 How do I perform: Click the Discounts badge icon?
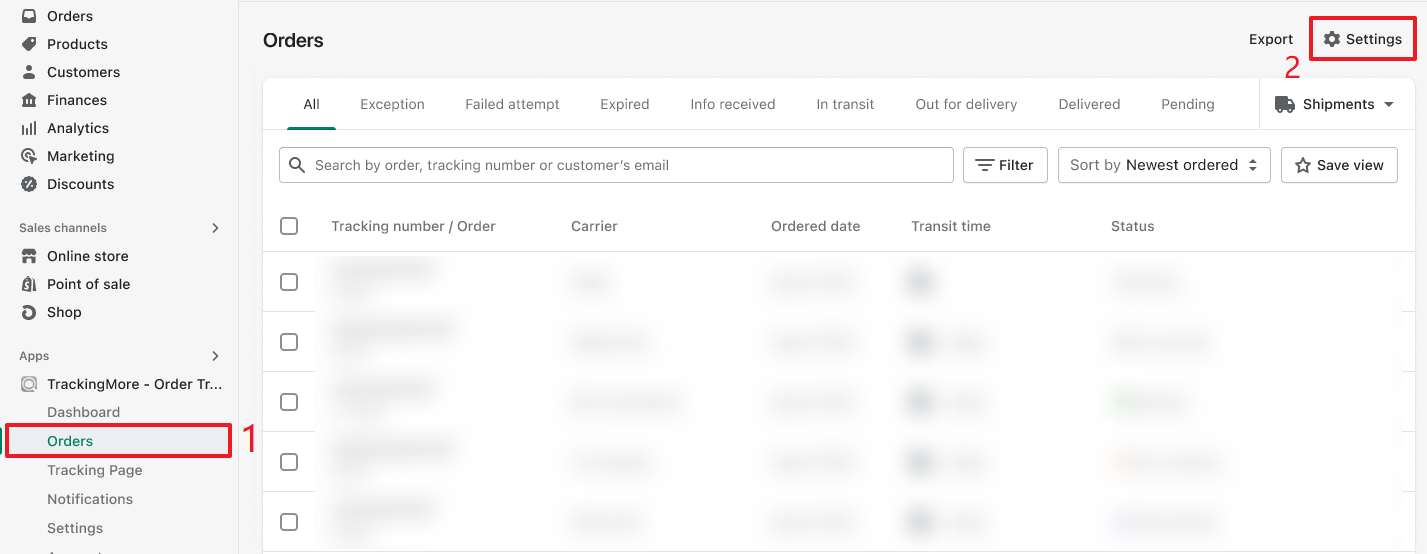click(29, 184)
